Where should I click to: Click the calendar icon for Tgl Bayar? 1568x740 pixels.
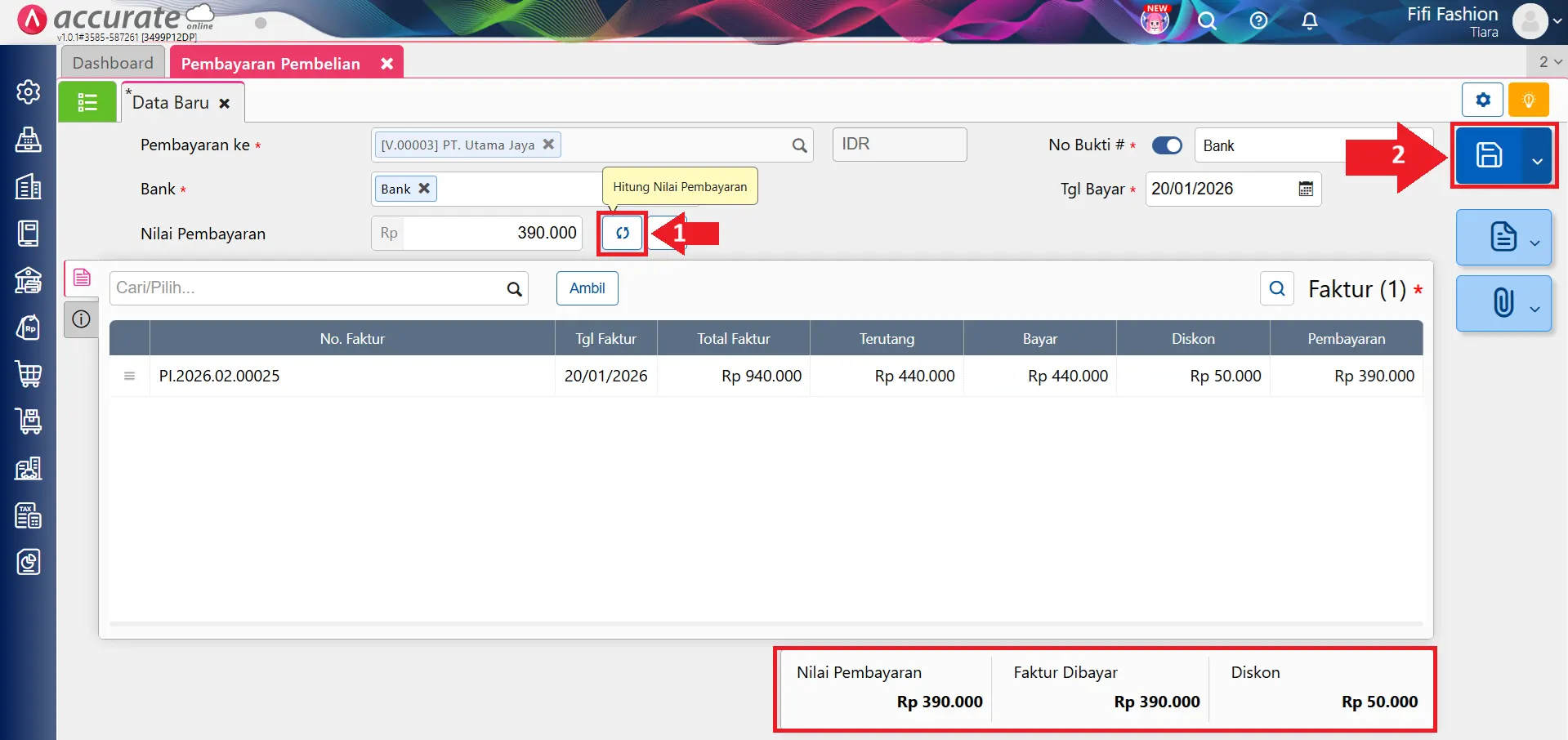[1306, 189]
